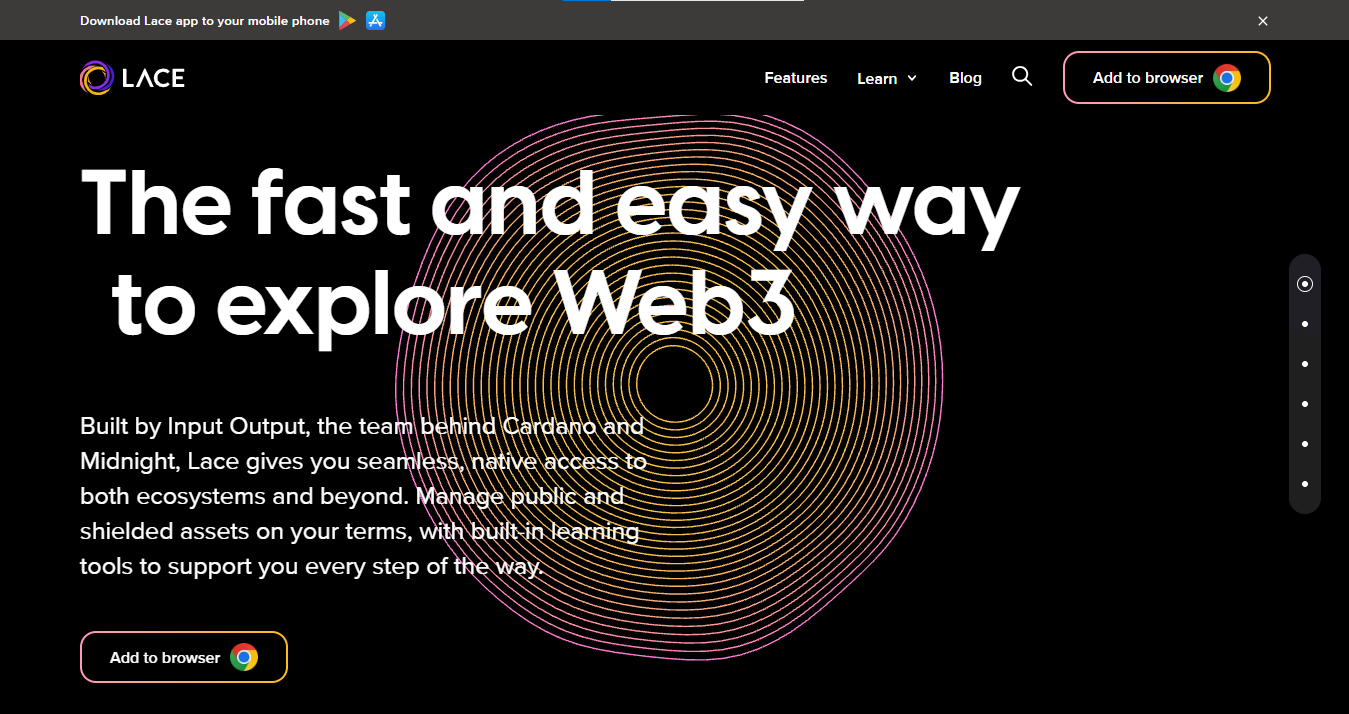Go to the Features page
The width and height of the screenshot is (1349, 714).
pyautogui.click(x=796, y=78)
